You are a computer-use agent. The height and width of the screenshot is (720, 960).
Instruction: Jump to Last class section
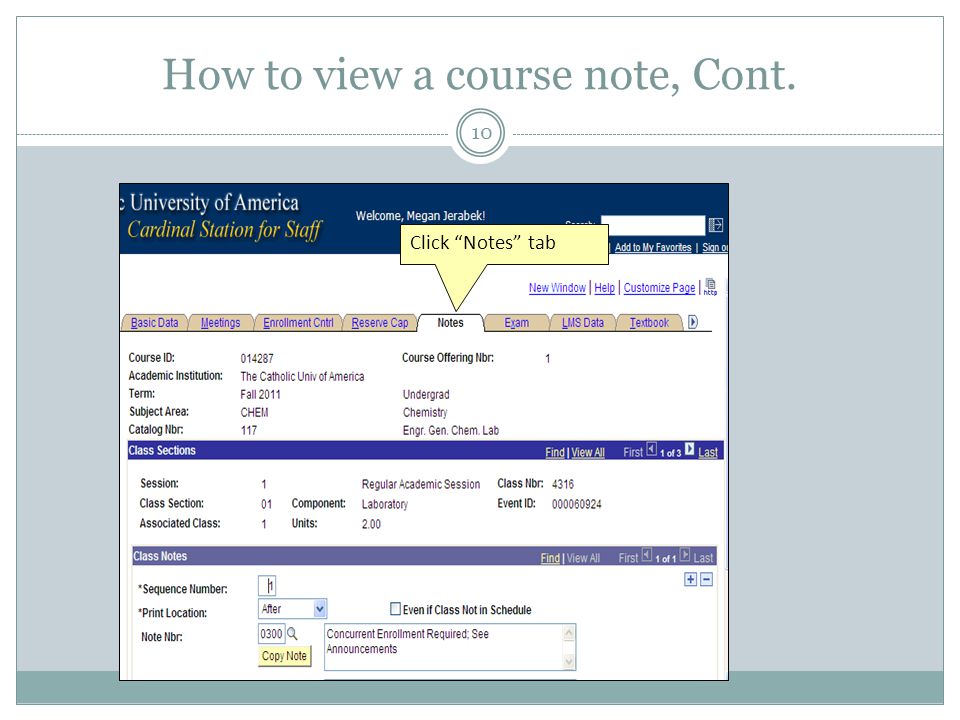click(x=708, y=452)
